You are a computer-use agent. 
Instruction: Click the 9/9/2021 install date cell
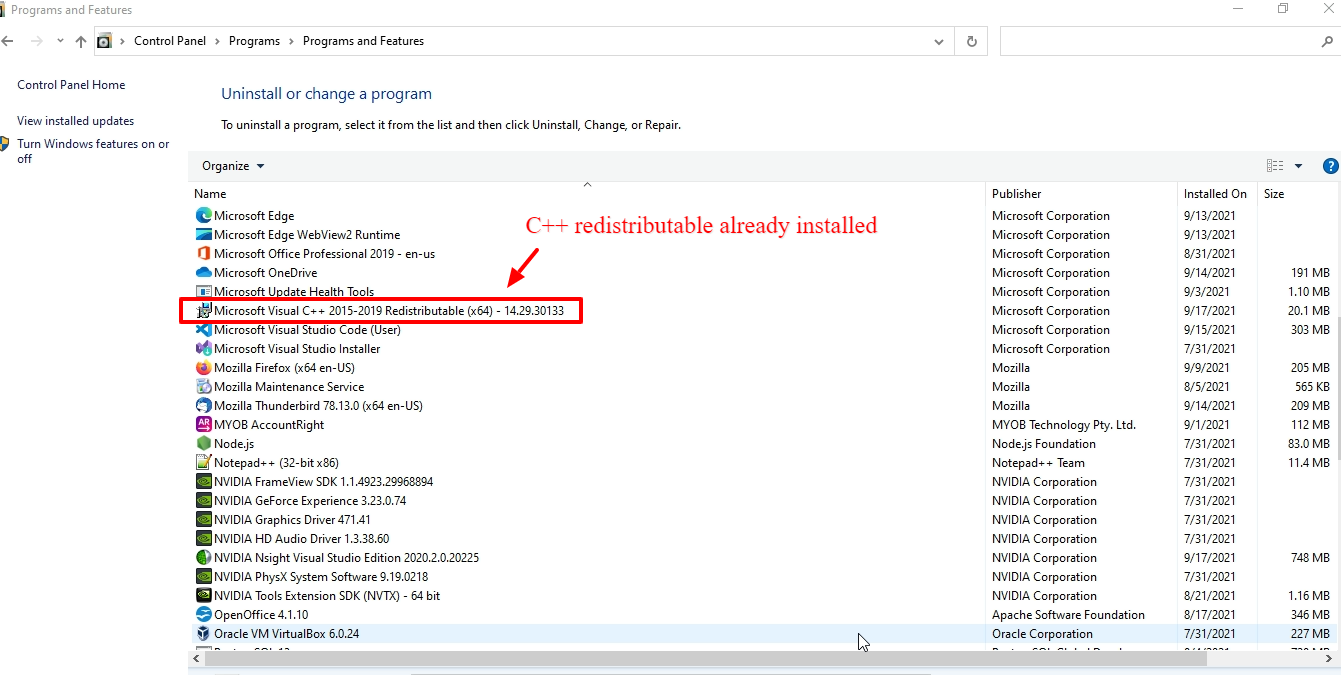[x=1205, y=367]
